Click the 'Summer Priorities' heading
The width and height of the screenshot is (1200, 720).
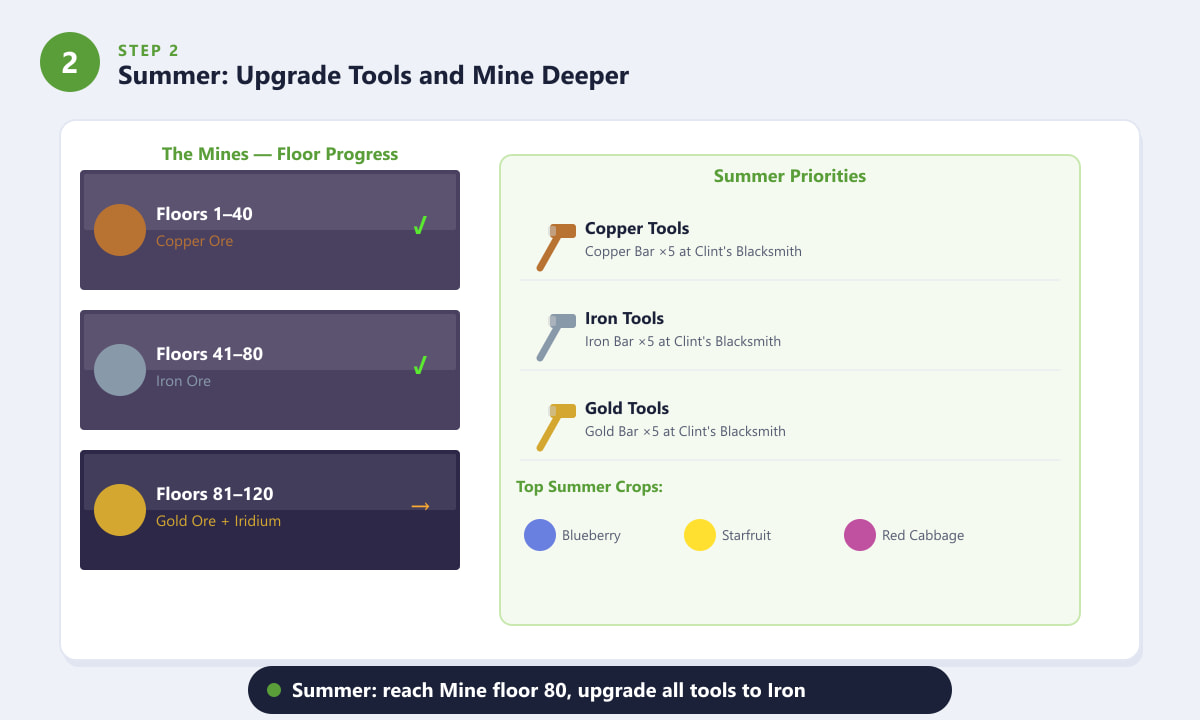tap(790, 176)
